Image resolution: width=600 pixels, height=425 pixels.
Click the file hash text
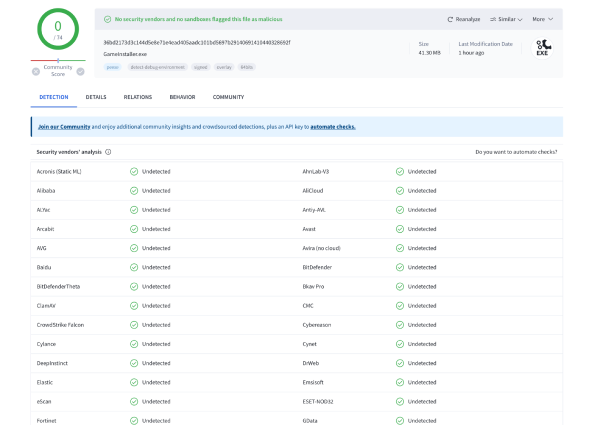click(197, 42)
